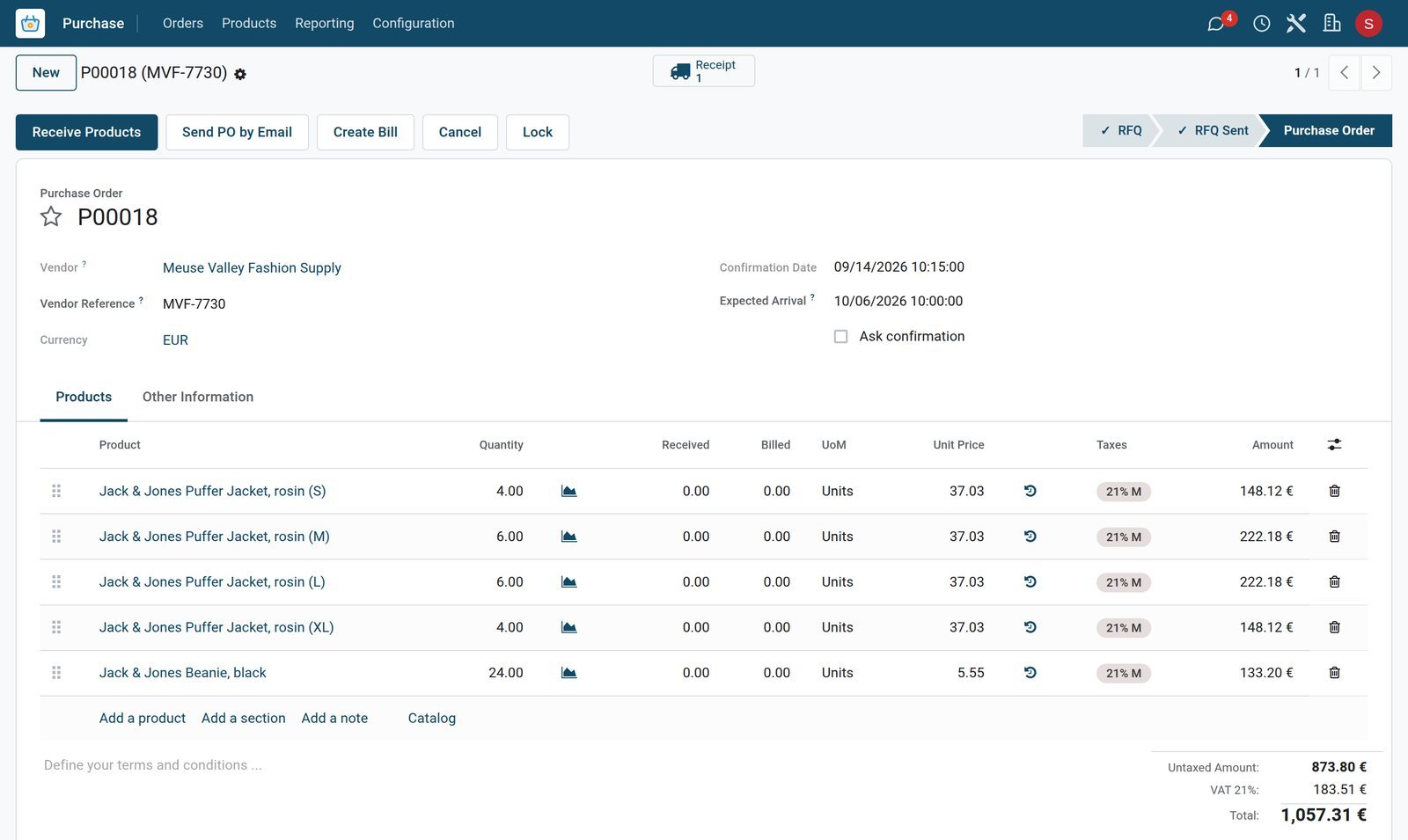Screen dimensions: 1408x840
Task: Open the Configuration menu
Action: click(414, 24)
